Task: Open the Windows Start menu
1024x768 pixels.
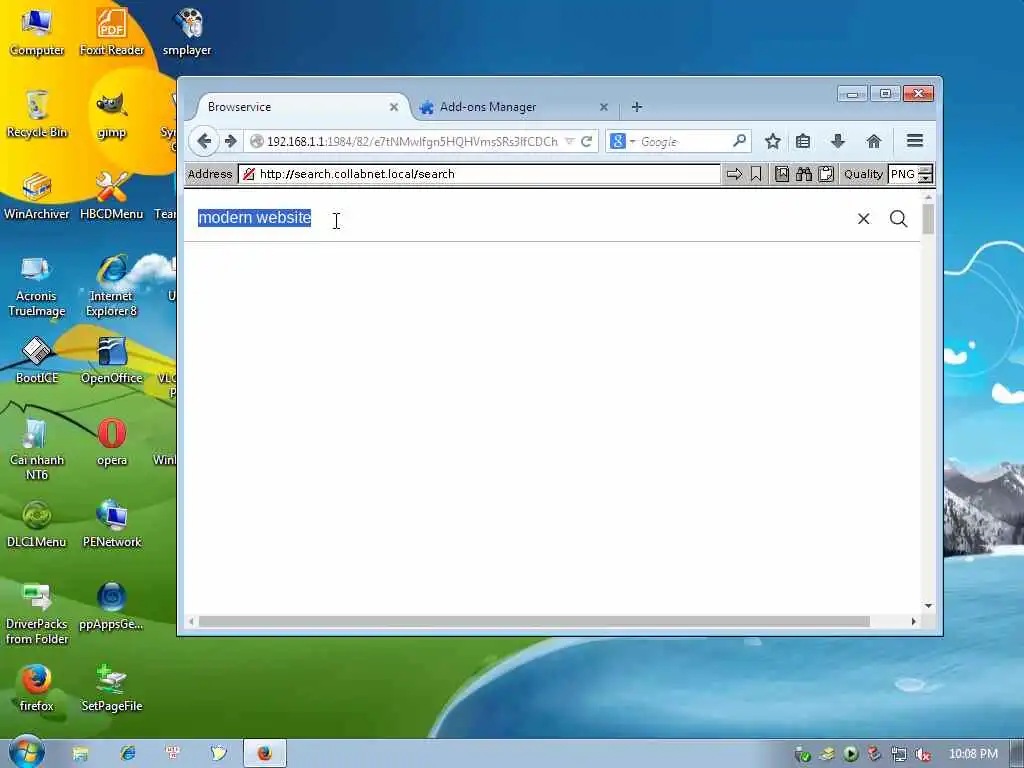Action: pyautogui.click(x=26, y=753)
